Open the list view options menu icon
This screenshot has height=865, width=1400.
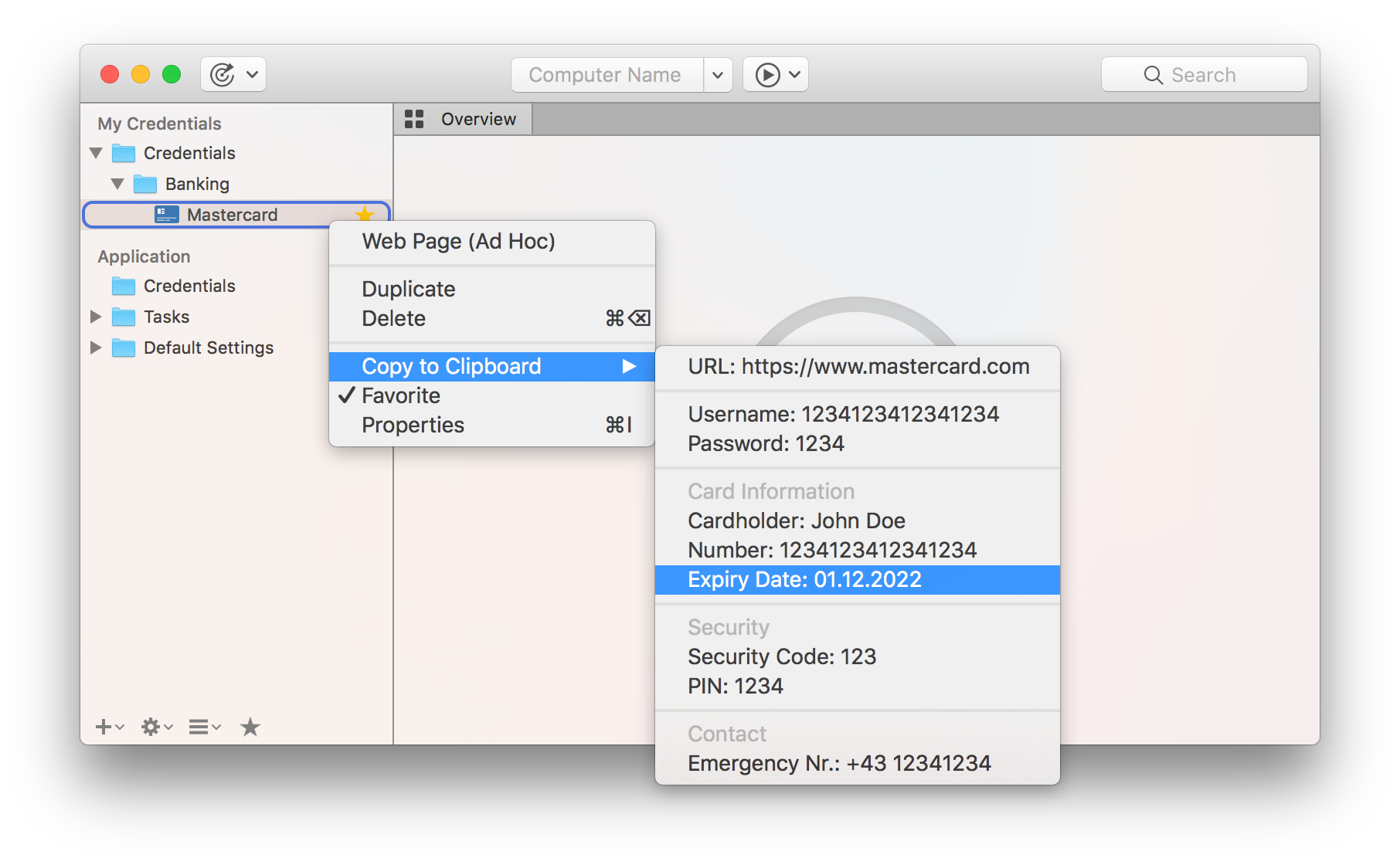coord(205,727)
